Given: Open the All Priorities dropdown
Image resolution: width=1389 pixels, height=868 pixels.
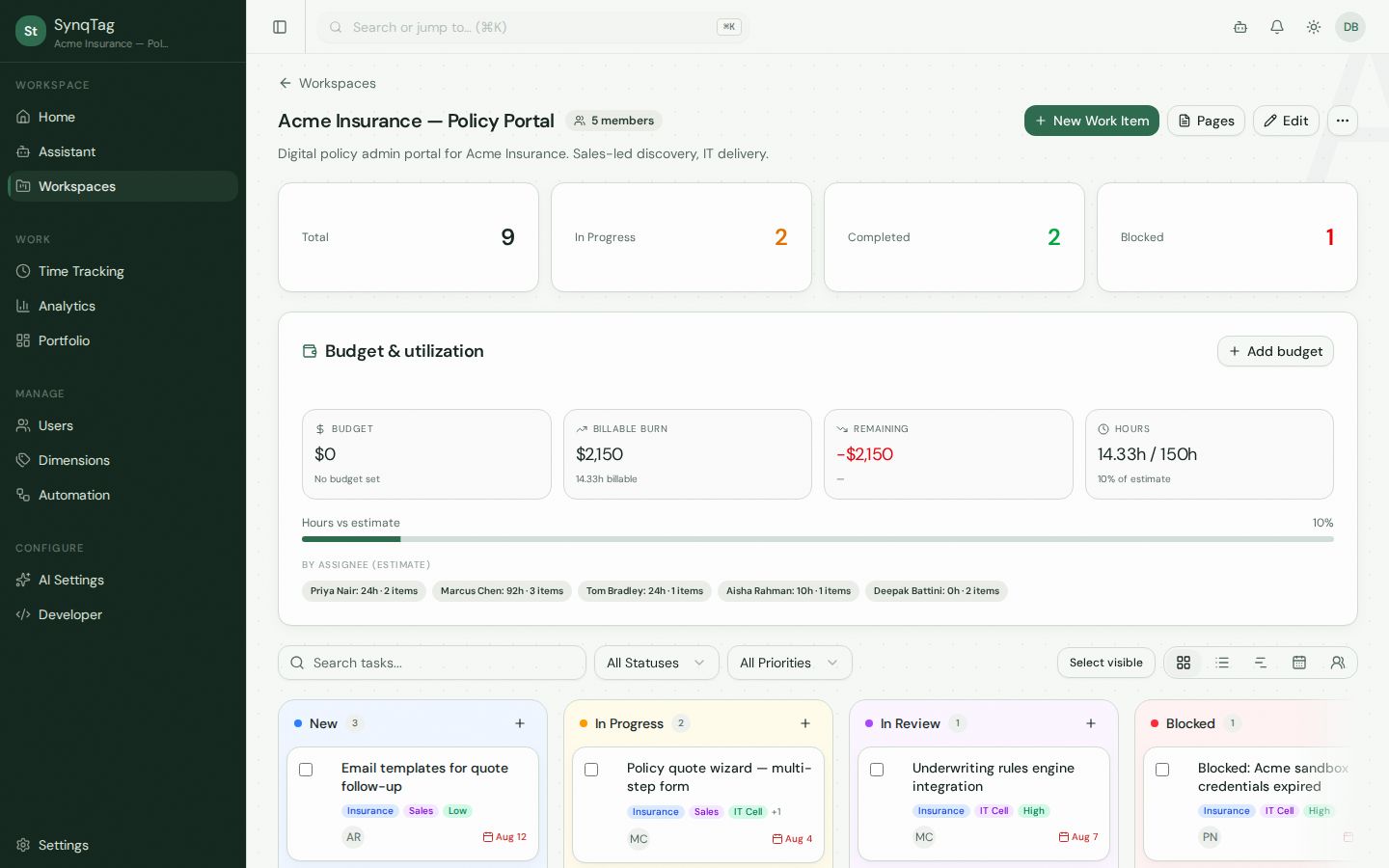Looking at the screenshot, I should click(790, 663).
